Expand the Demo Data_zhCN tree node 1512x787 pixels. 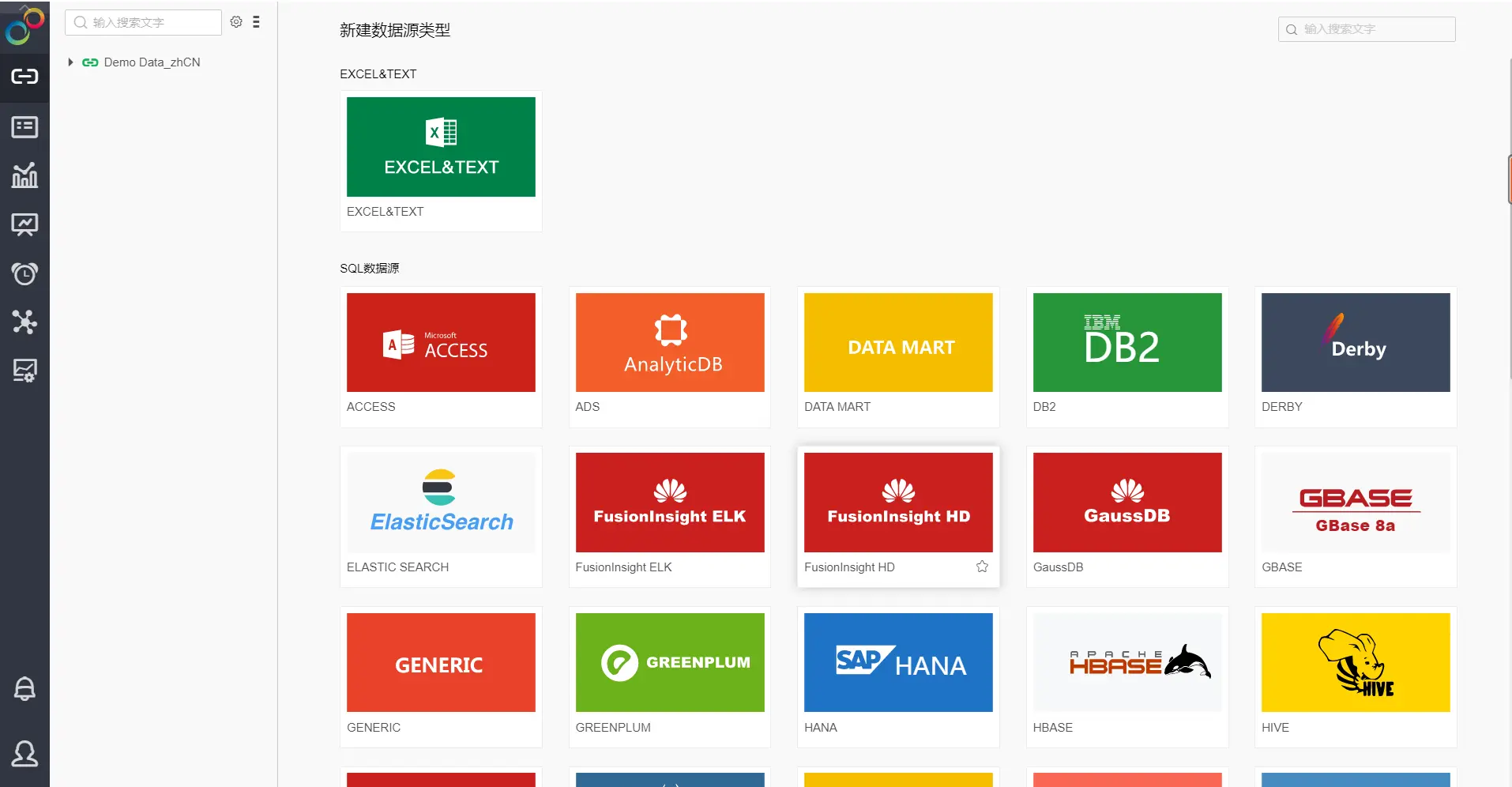(x=70, y=62)
